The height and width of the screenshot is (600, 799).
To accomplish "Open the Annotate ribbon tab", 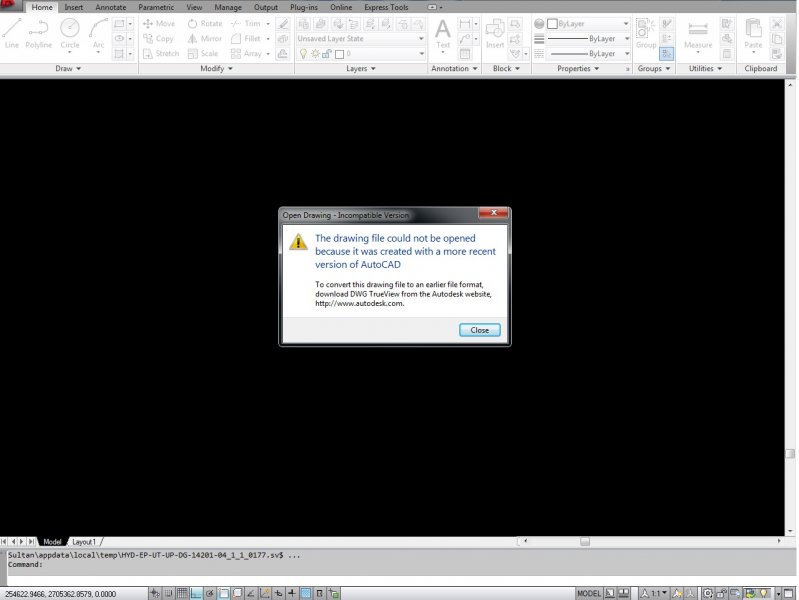I will pyautogui.click(x=110, y=7).
